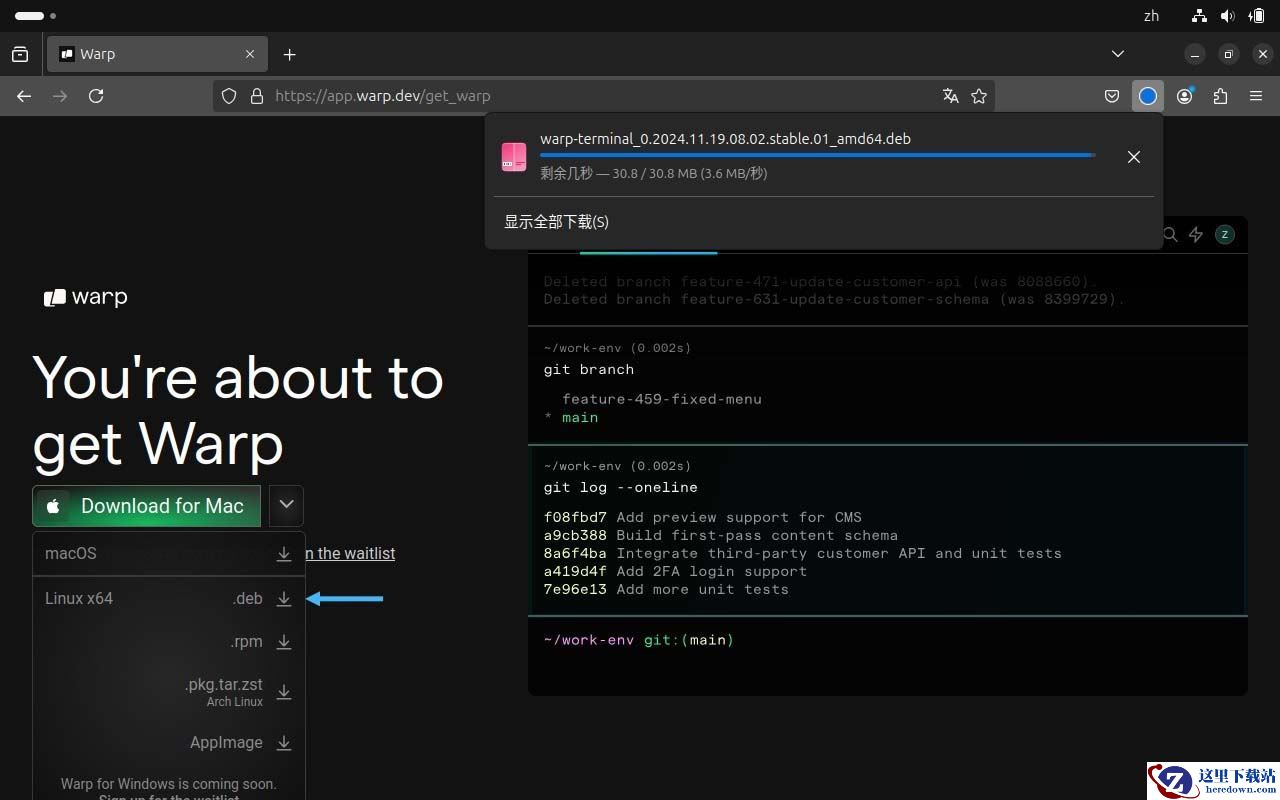
Task: Download the .pkg.tar.zst Arch Linux package
Action: (284, 692)
